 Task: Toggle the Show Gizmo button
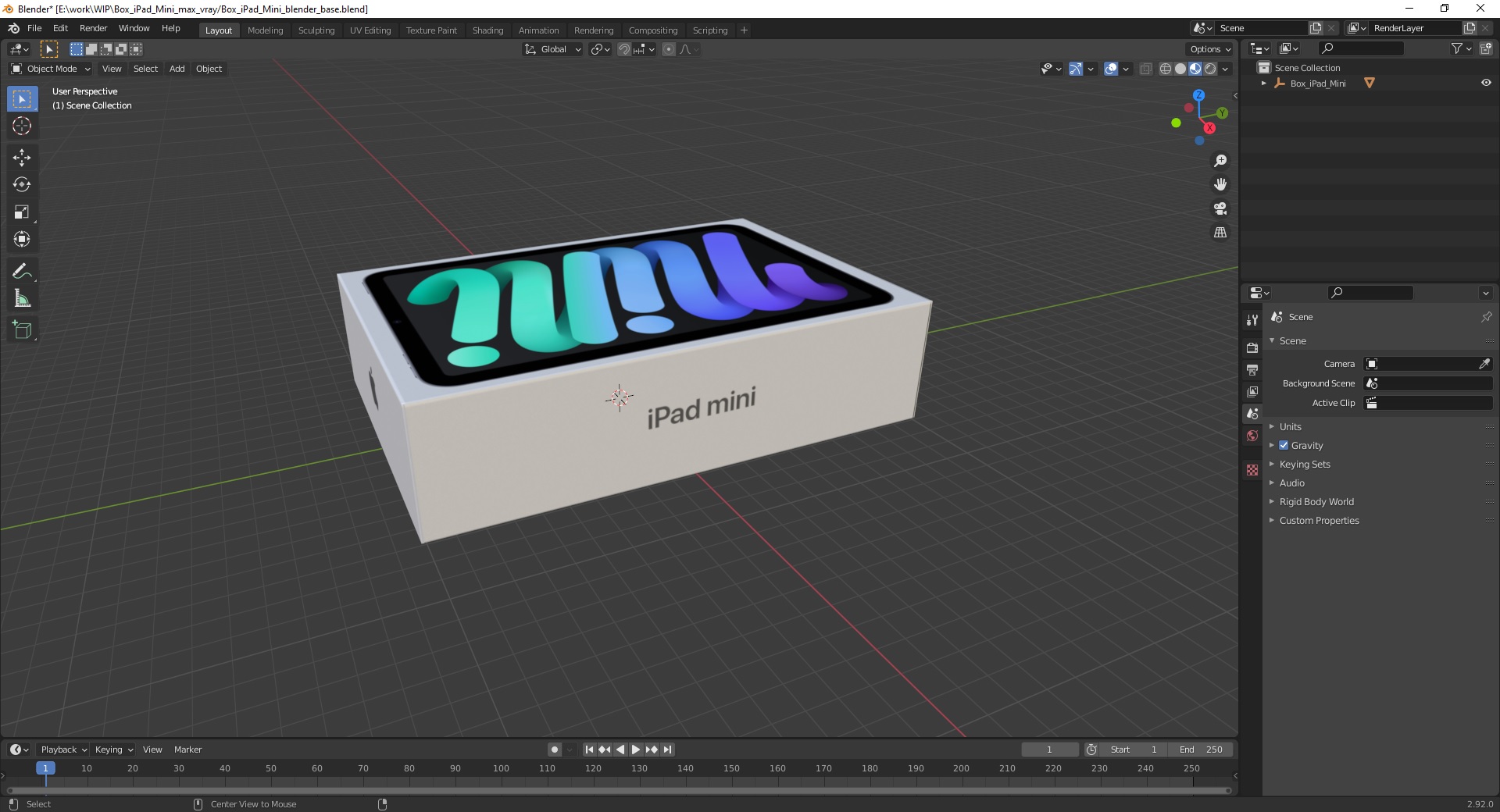1076,69
